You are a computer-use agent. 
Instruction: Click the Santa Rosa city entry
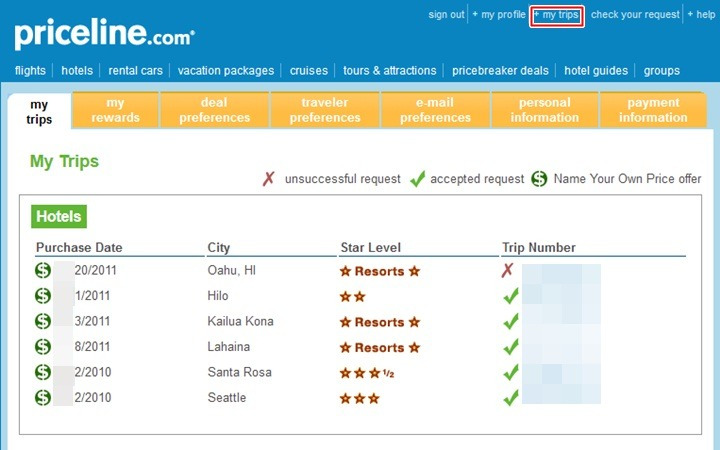[239, 372]
